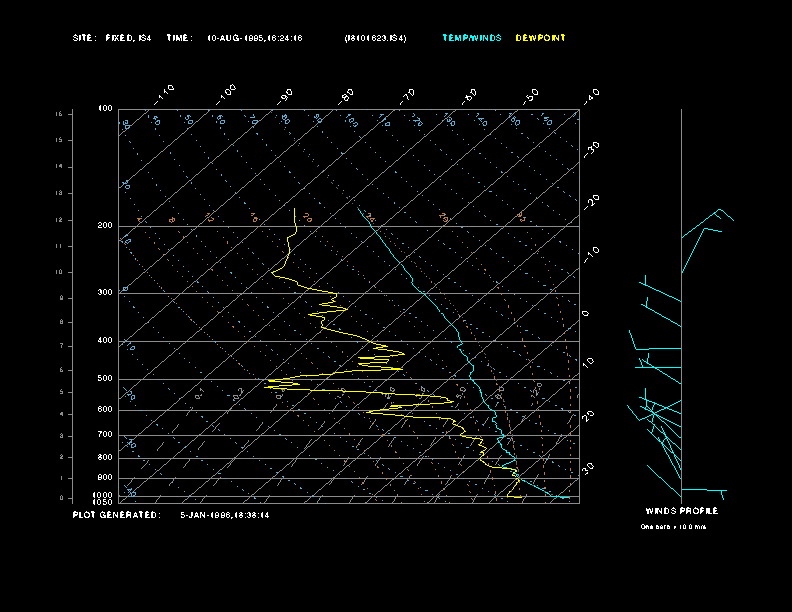
Task: Click the 200 pressure level label
Action: 105,226
